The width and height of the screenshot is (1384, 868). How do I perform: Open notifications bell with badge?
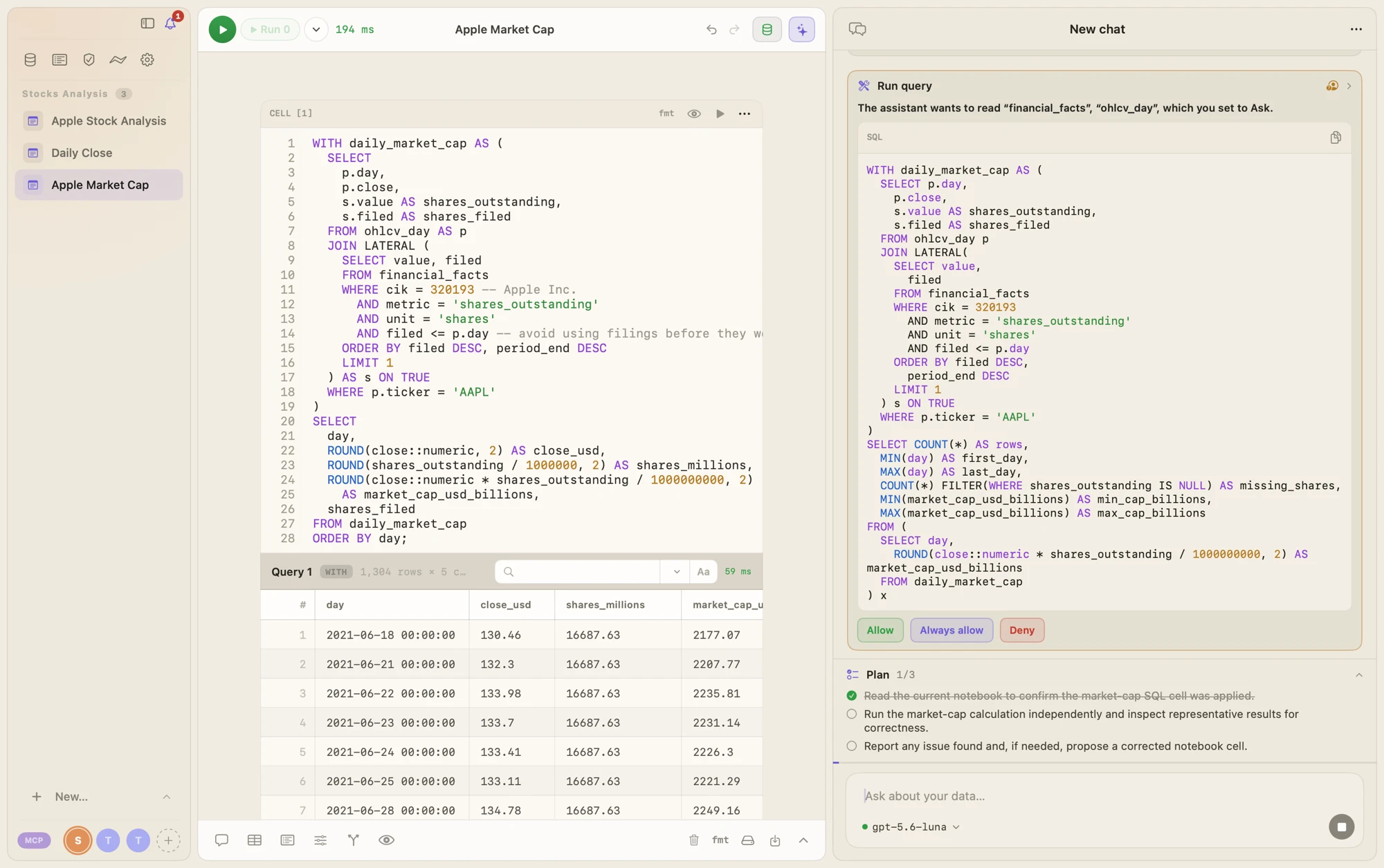171,23
